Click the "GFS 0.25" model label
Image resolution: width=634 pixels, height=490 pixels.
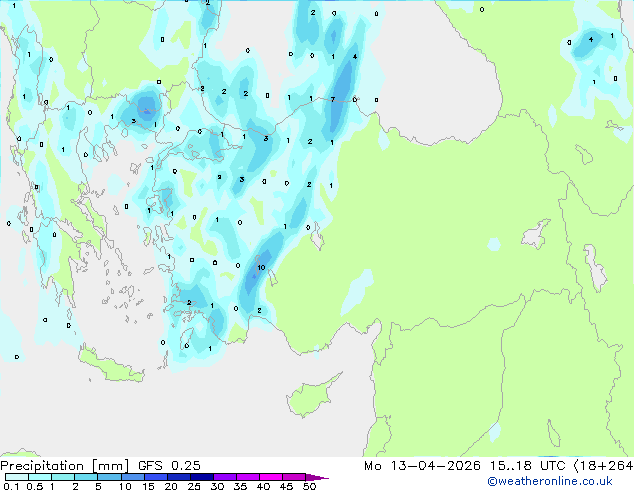click(169, 466)
